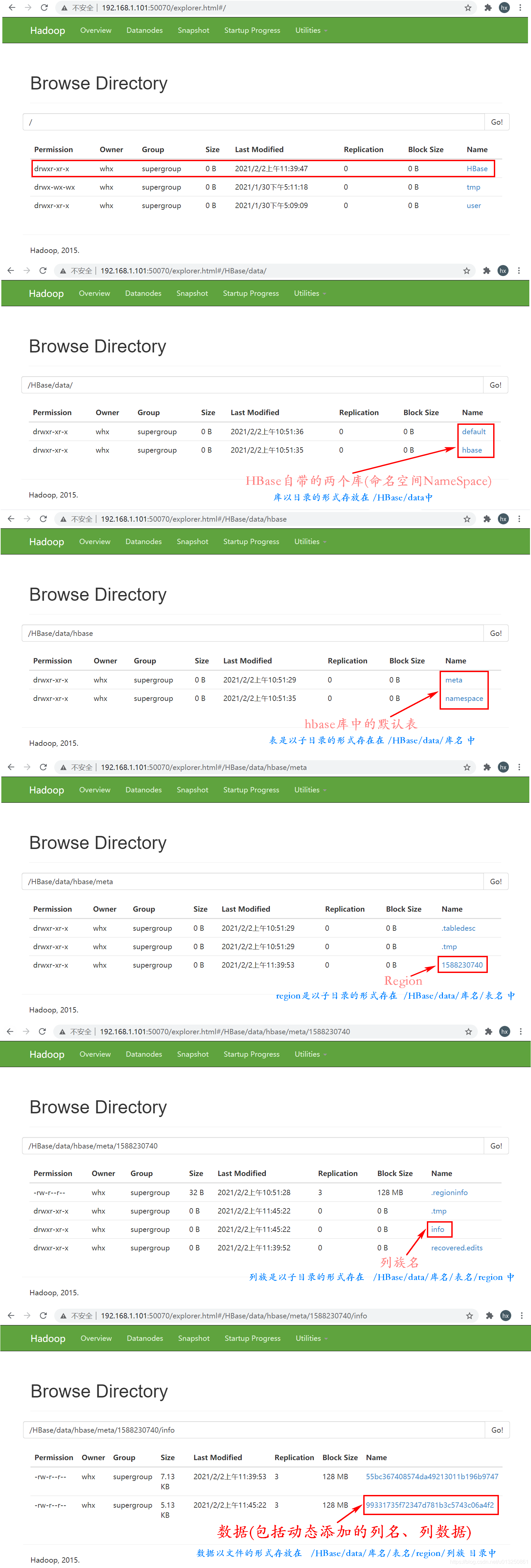
Task: Open file 99331735f72347d781b3c5743c06a4f2
Action: coord(430,1505)
